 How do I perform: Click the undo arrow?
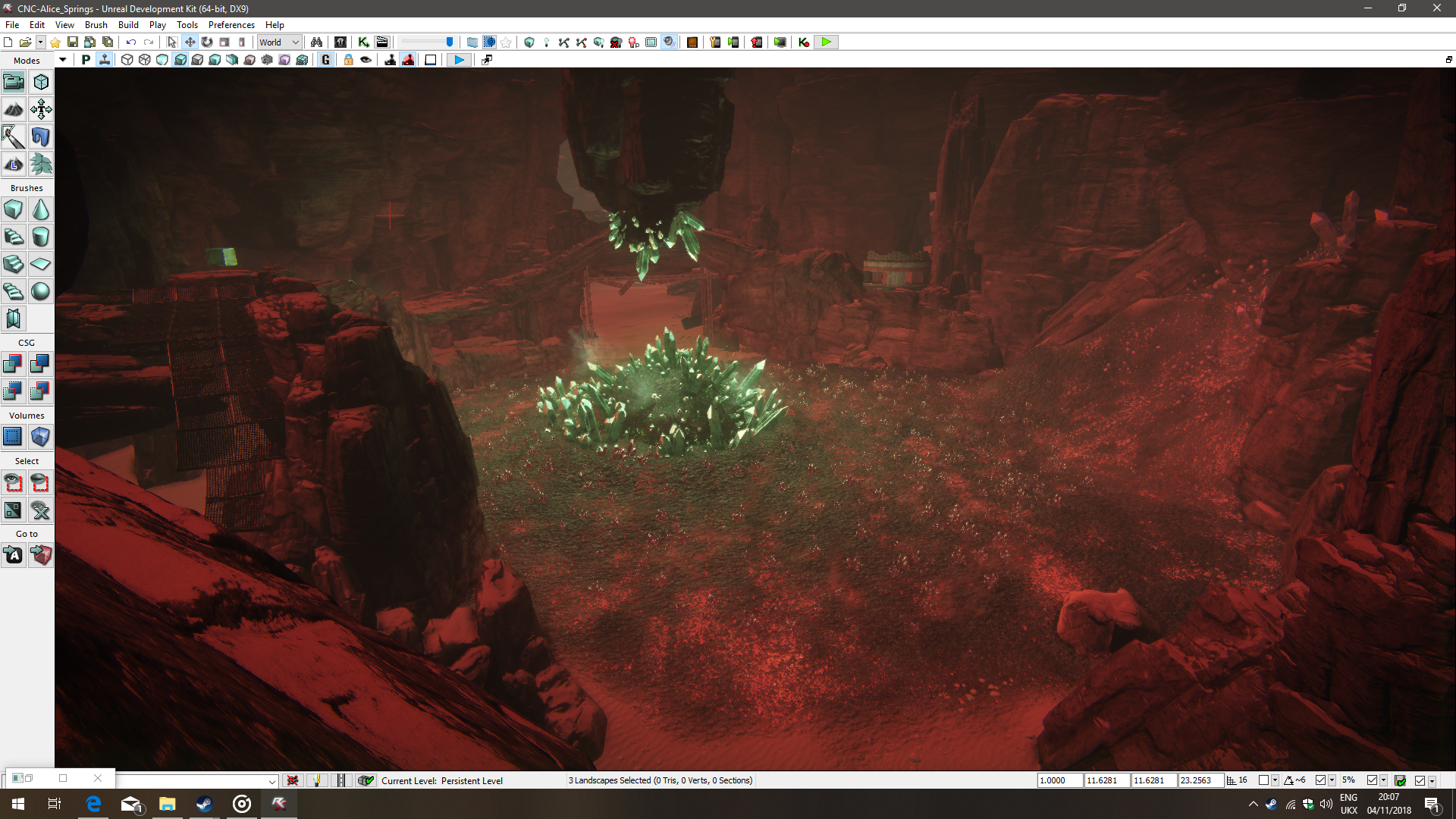click(x=131, y=42)
